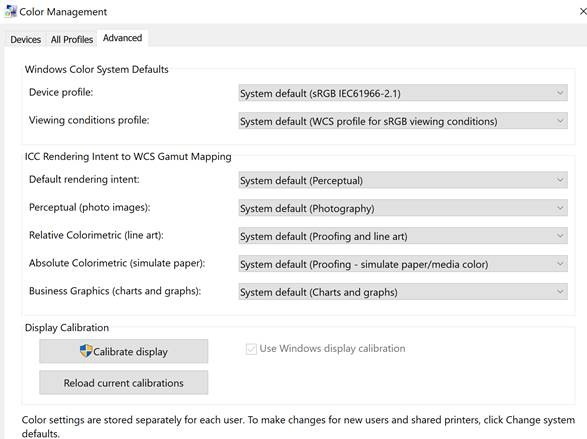Toggle Use Windows display calibration checkbox
This screenshot has height=439, width=587.
(251, 349)
